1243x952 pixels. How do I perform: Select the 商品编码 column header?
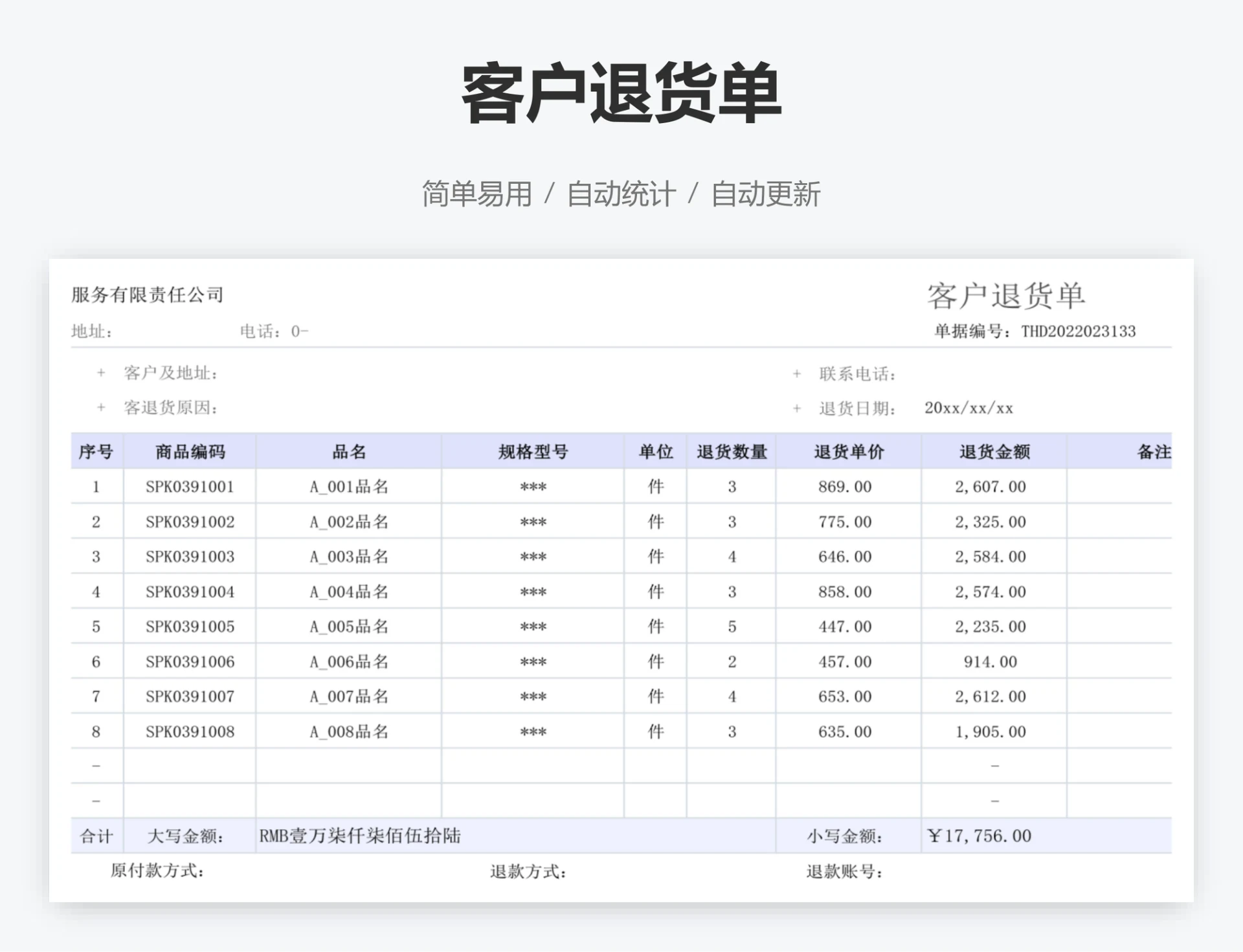coord(190,452)
